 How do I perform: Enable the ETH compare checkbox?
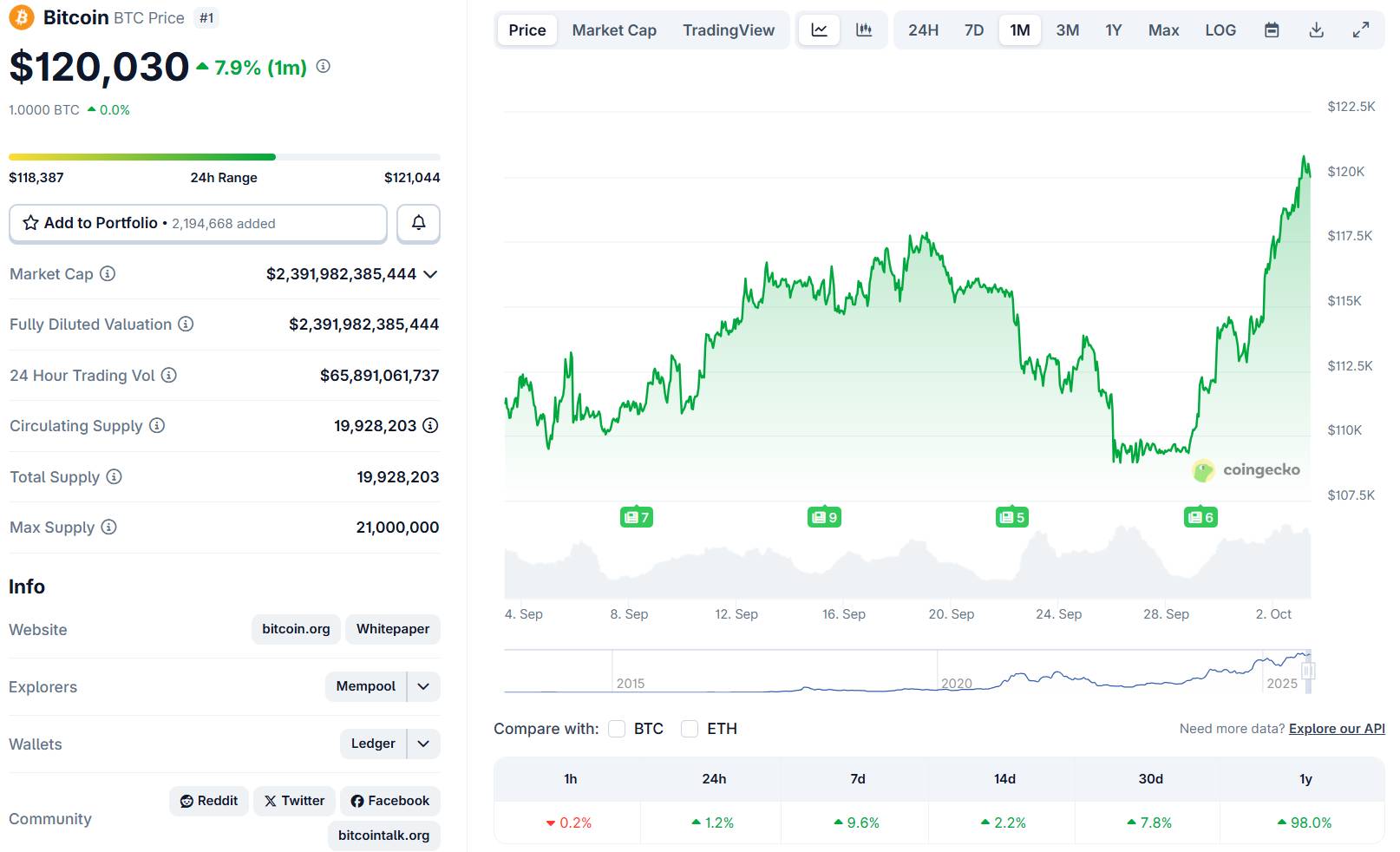click(690, 729)
